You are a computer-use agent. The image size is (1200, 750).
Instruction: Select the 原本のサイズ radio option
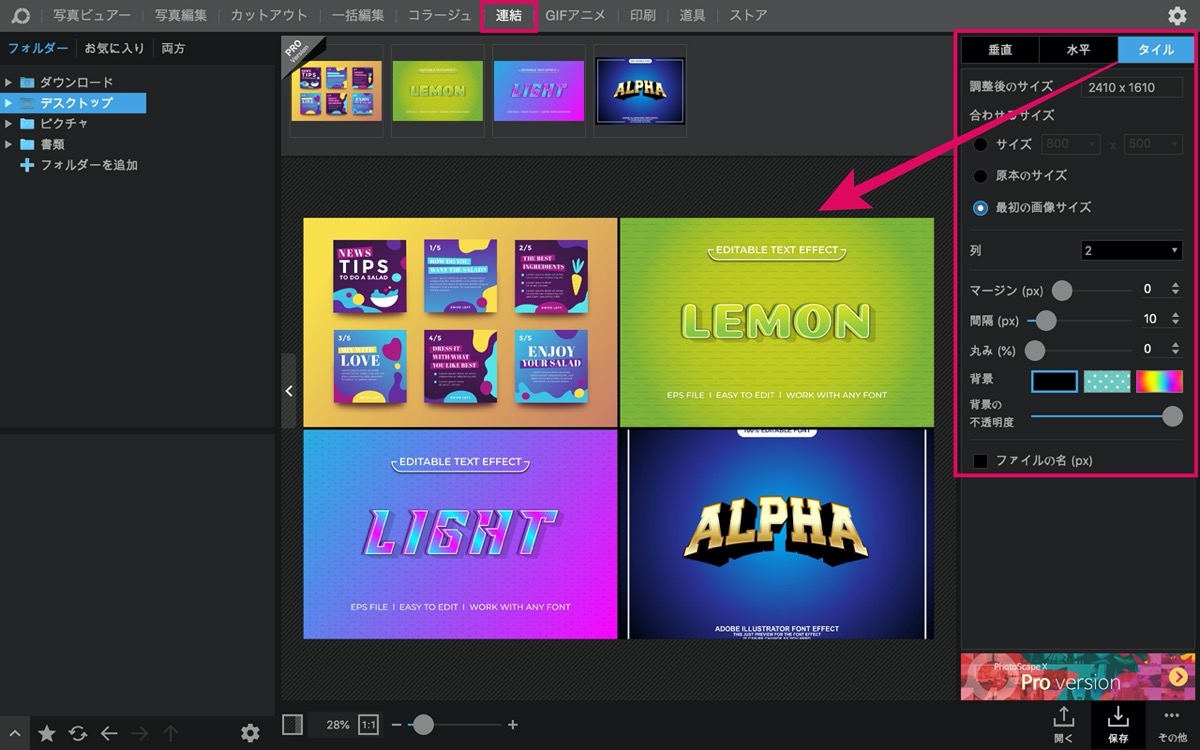point(981,176)
